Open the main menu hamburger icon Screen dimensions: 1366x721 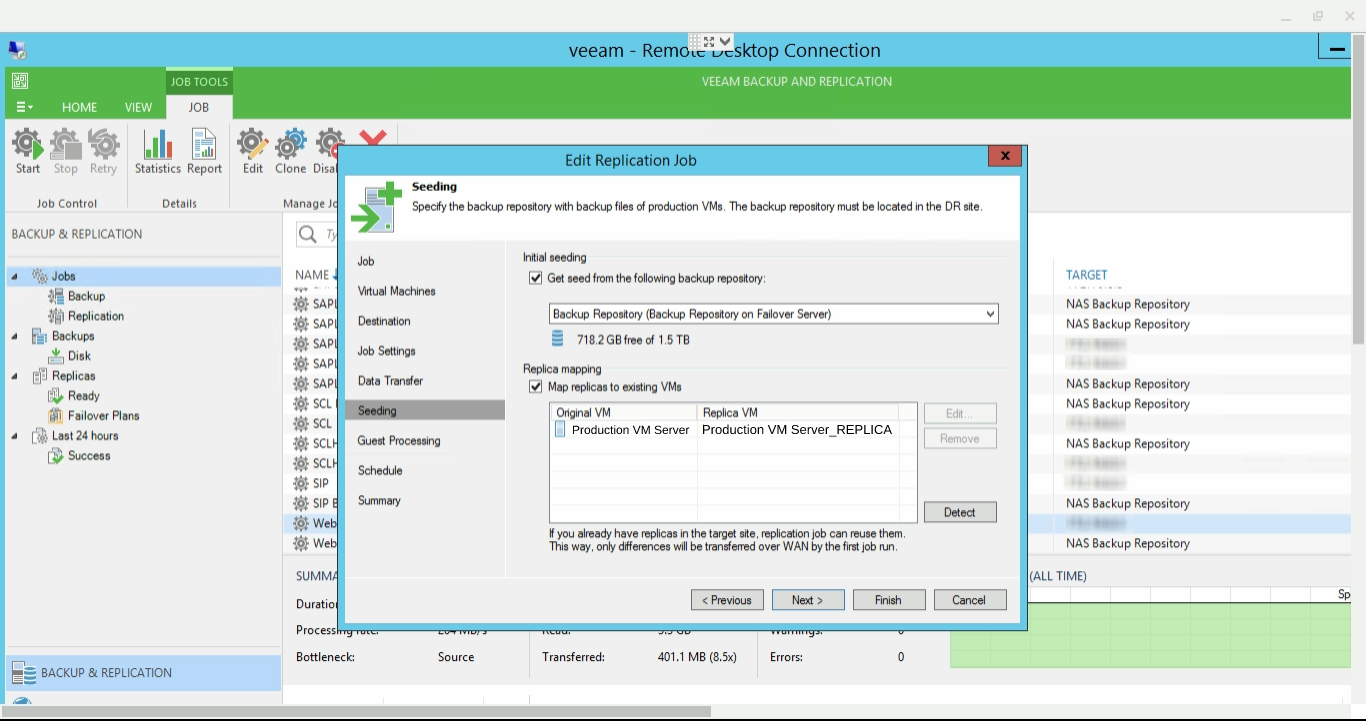click(x=23, y=107)
